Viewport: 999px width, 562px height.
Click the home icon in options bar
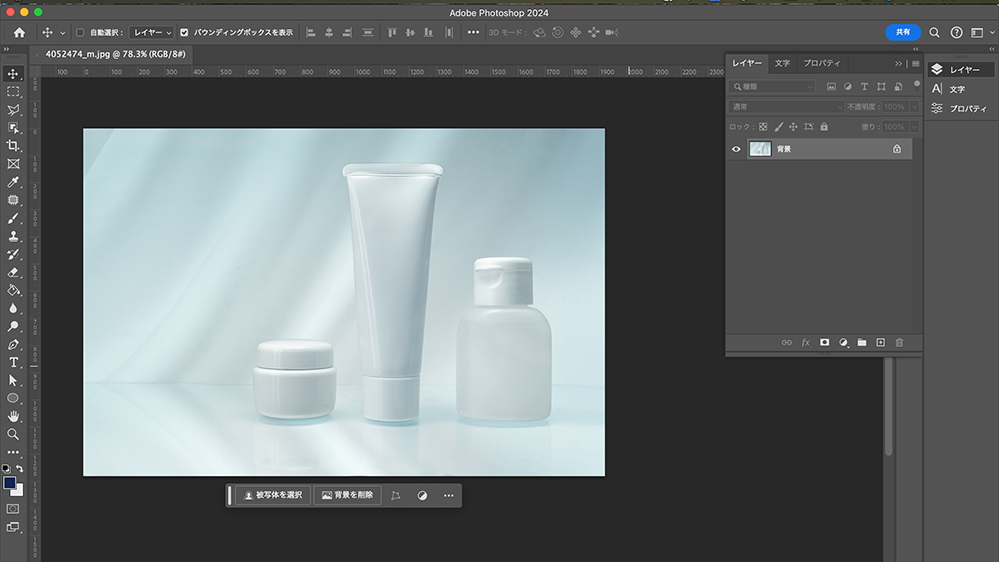tap(19, 32)
